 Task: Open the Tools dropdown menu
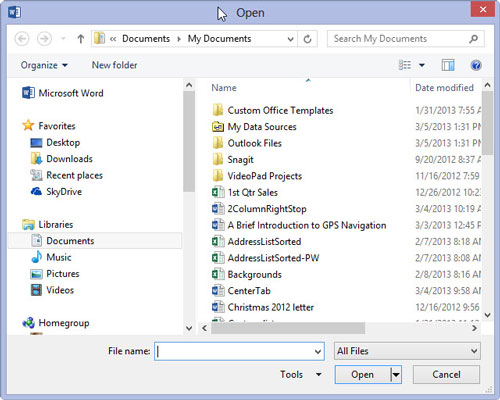(x=301, y=374)
